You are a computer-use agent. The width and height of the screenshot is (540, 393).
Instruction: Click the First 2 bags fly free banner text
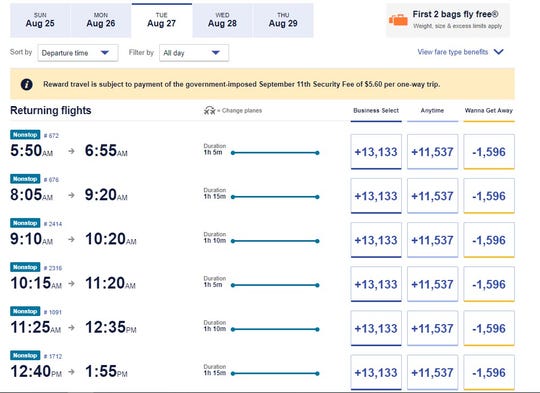pyautogui.click(x=455, y=14)
